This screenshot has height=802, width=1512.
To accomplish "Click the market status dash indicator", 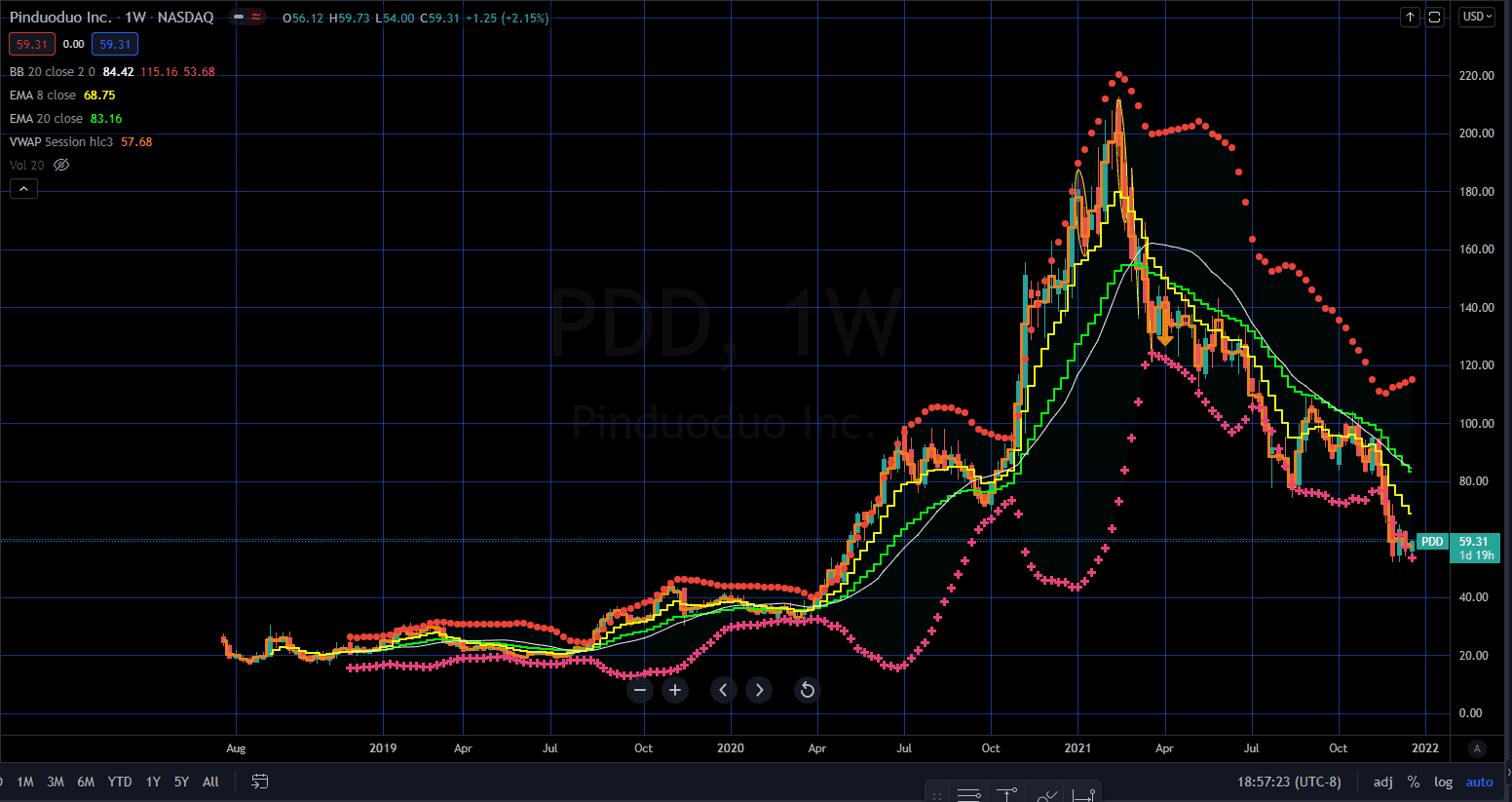I will 239,18.
